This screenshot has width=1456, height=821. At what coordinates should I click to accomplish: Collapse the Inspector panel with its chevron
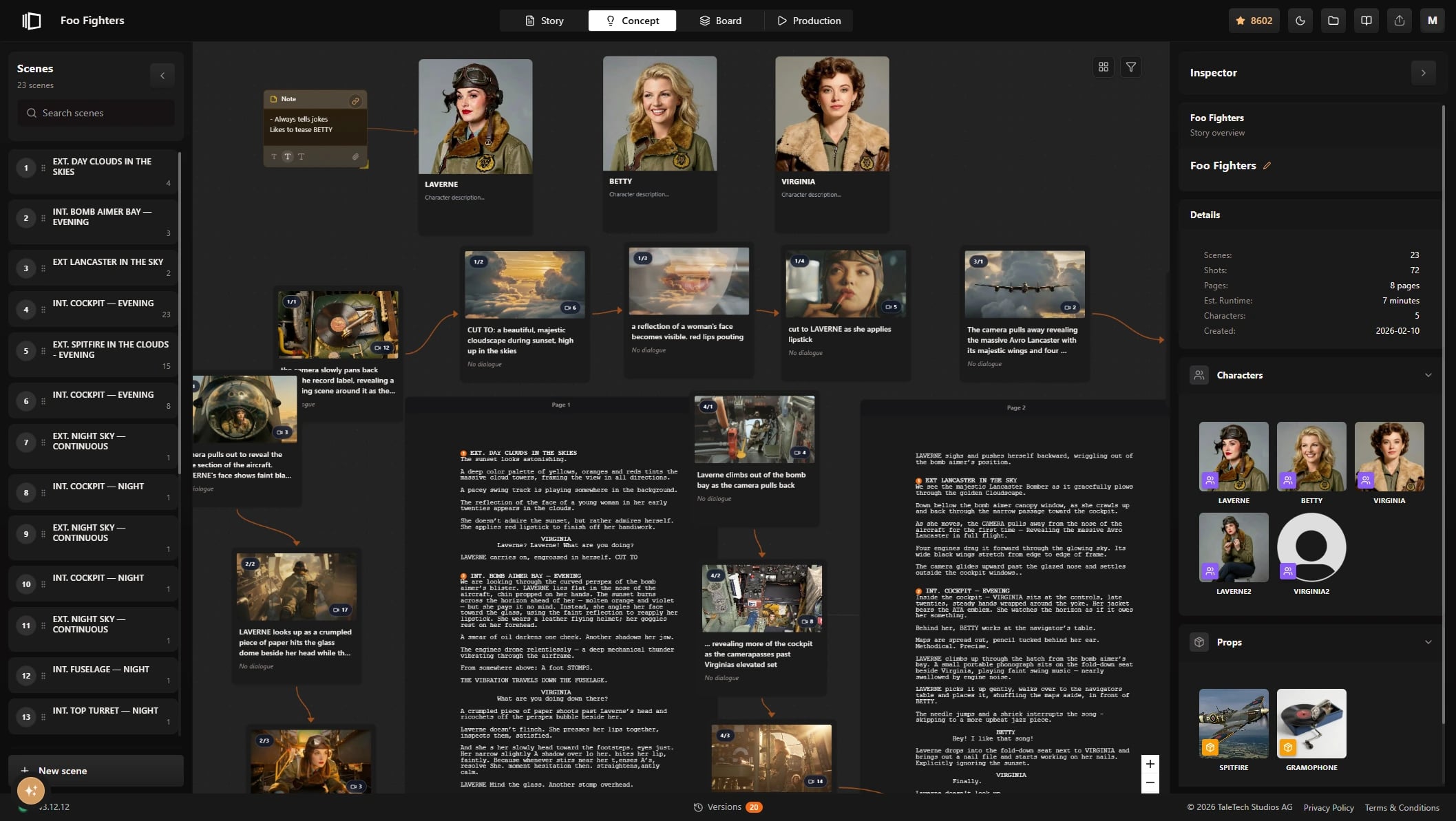pos(1424,72)
